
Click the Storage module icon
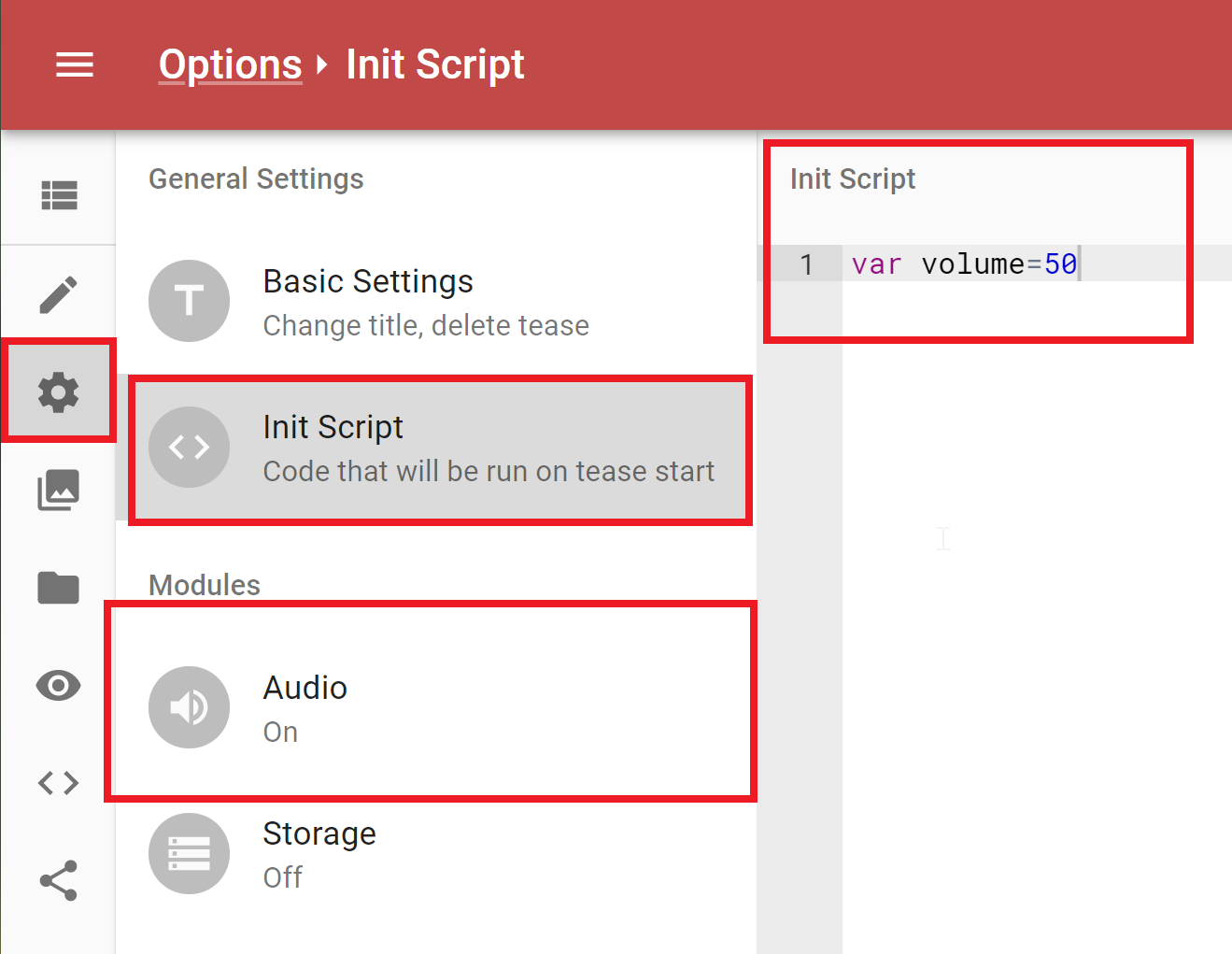tap(190, 853)
